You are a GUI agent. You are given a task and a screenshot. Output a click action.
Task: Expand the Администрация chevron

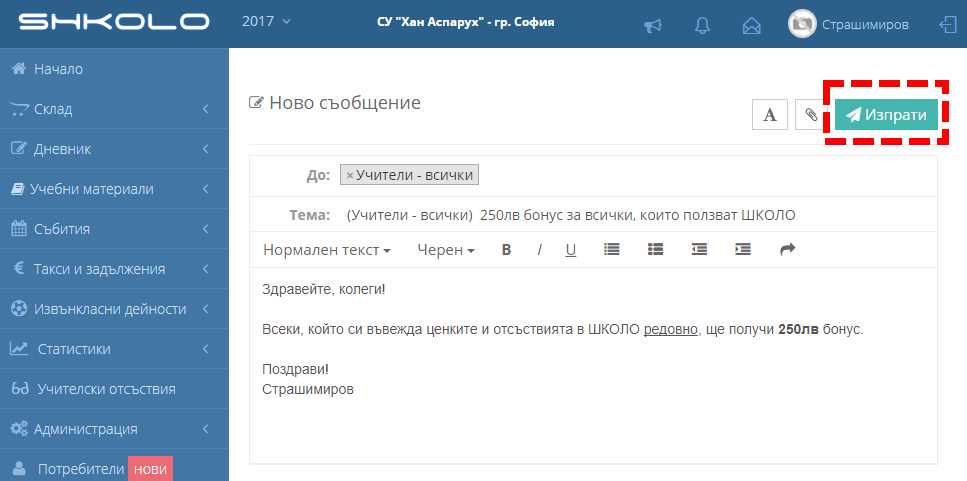205,429
